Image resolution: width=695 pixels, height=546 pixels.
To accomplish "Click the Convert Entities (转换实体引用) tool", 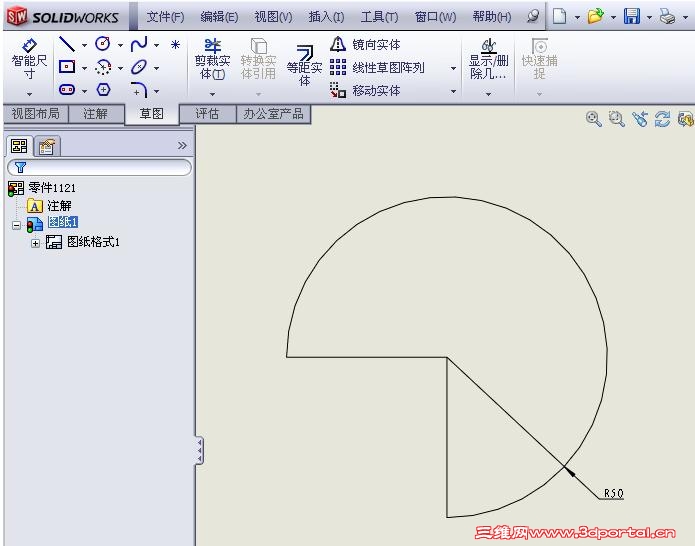I will tap(258, 59).
